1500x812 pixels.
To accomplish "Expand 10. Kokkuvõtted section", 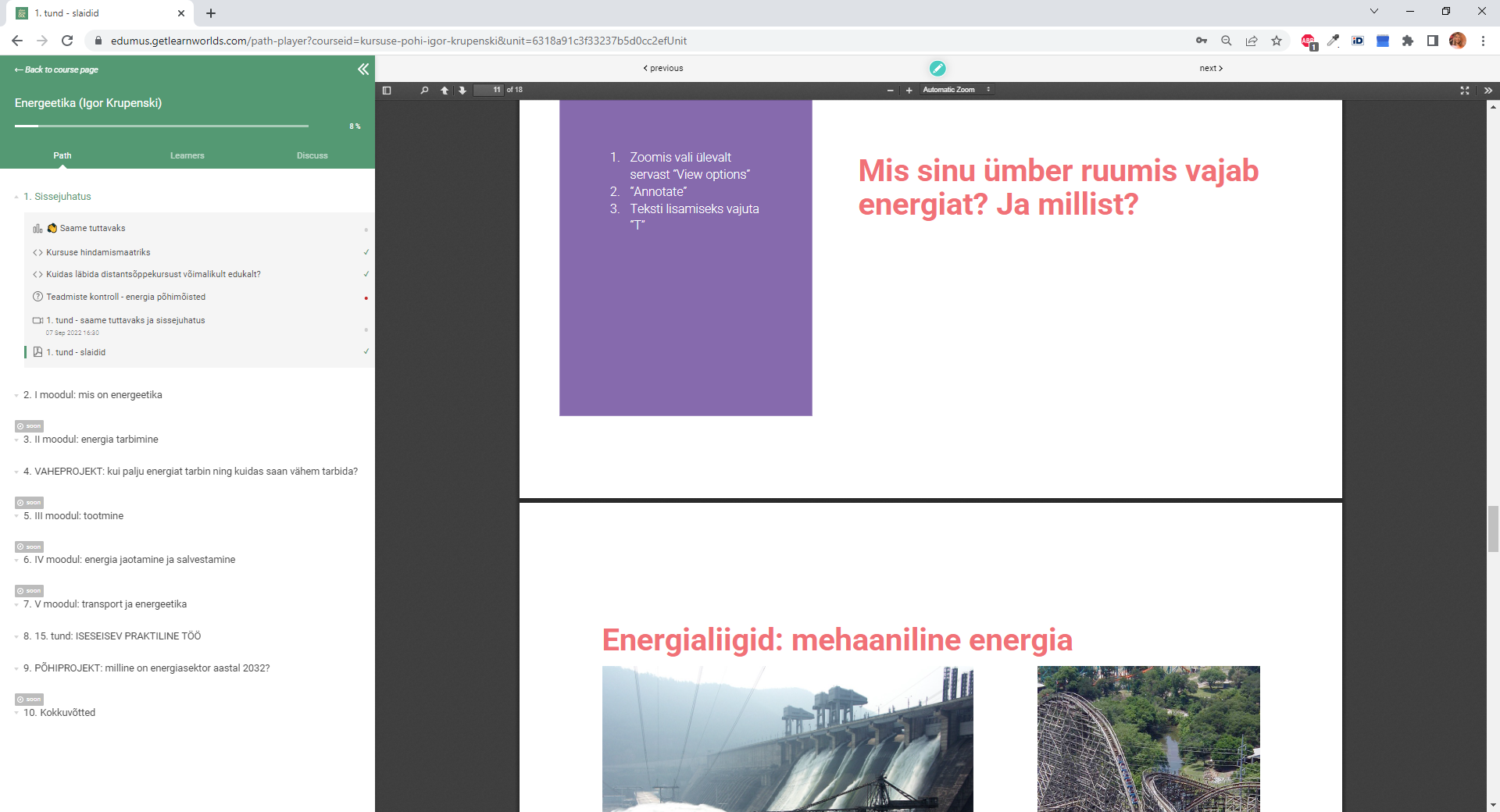I will (x=59, y=713).
